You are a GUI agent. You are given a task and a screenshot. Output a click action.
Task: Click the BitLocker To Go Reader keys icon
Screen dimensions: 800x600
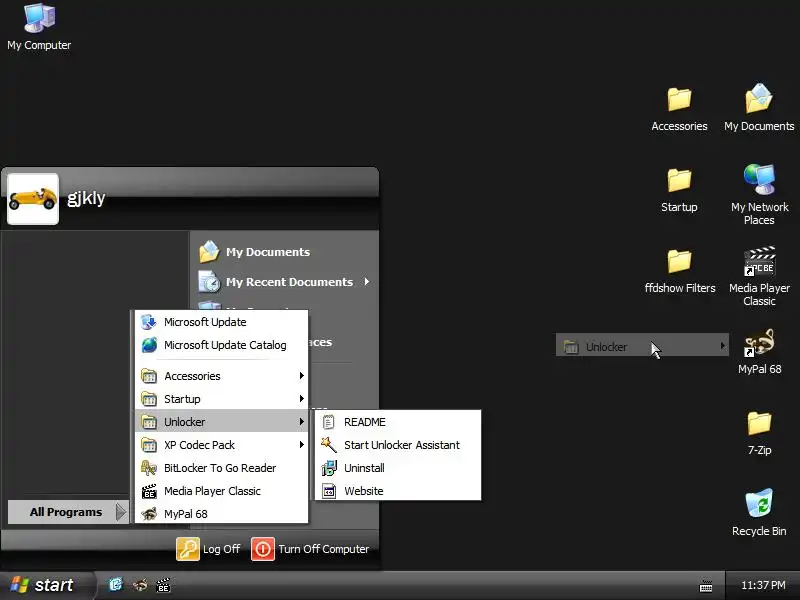click(x=149, y=468)
